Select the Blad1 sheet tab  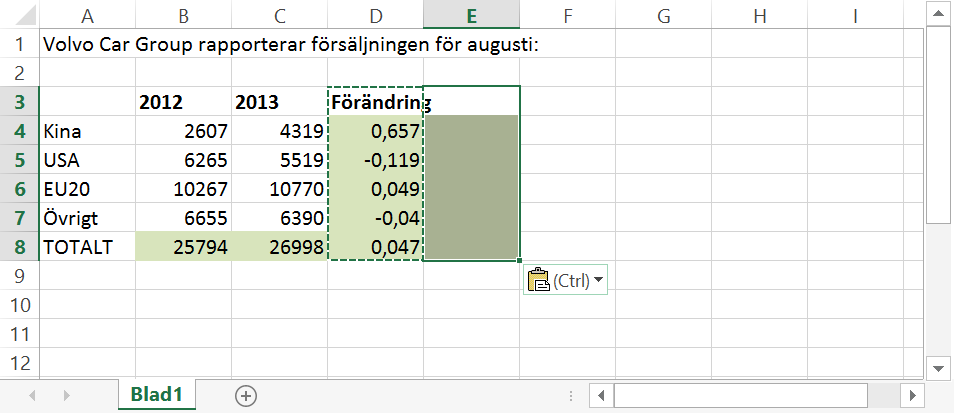[x=157, y=395]
